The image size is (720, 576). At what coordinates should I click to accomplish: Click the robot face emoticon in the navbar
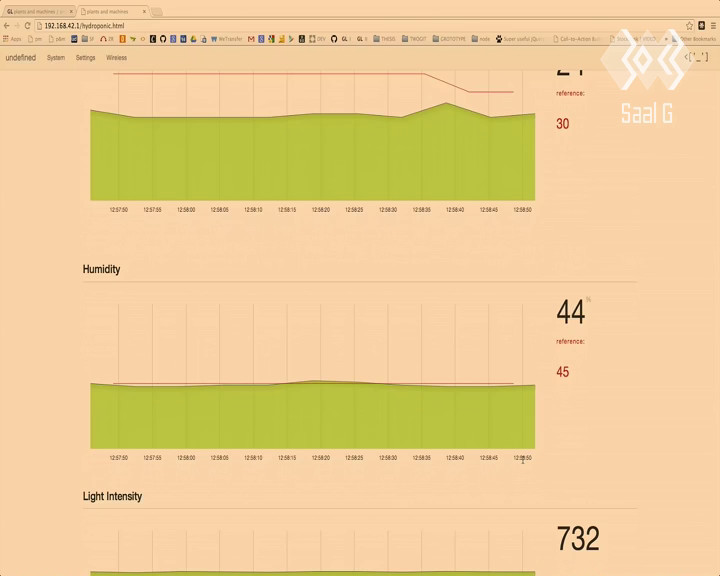696,57
